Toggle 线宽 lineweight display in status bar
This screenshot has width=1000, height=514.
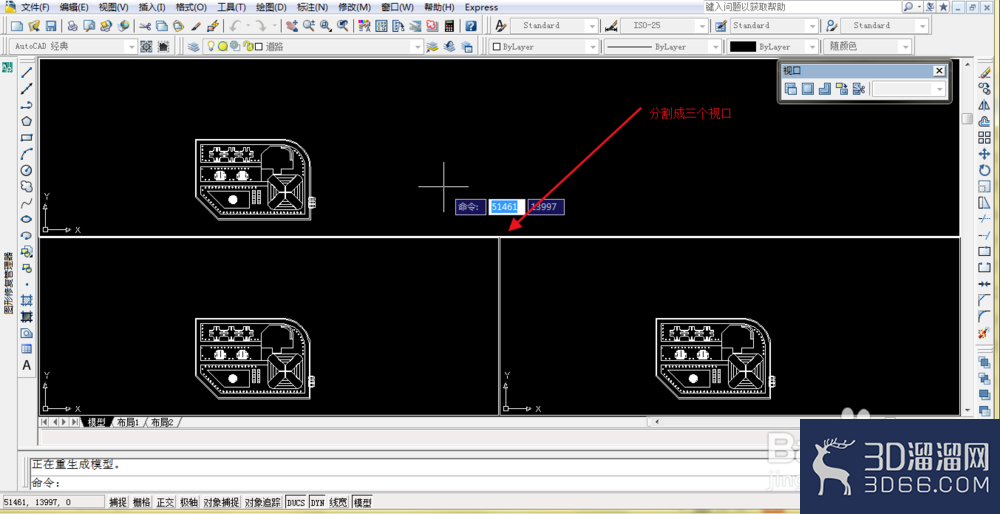pos(339,503)
